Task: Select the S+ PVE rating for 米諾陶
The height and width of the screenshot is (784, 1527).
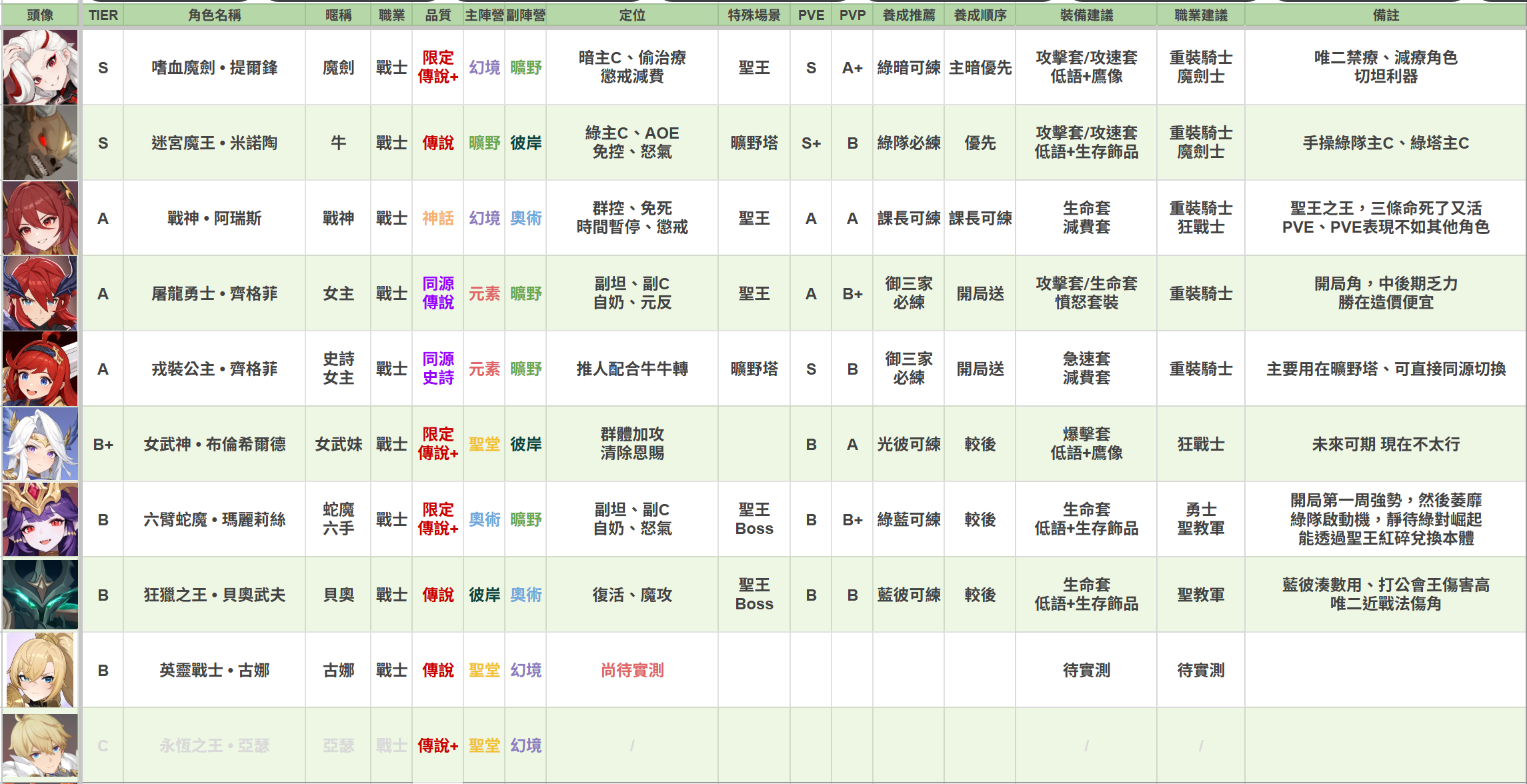Action: 811,143
